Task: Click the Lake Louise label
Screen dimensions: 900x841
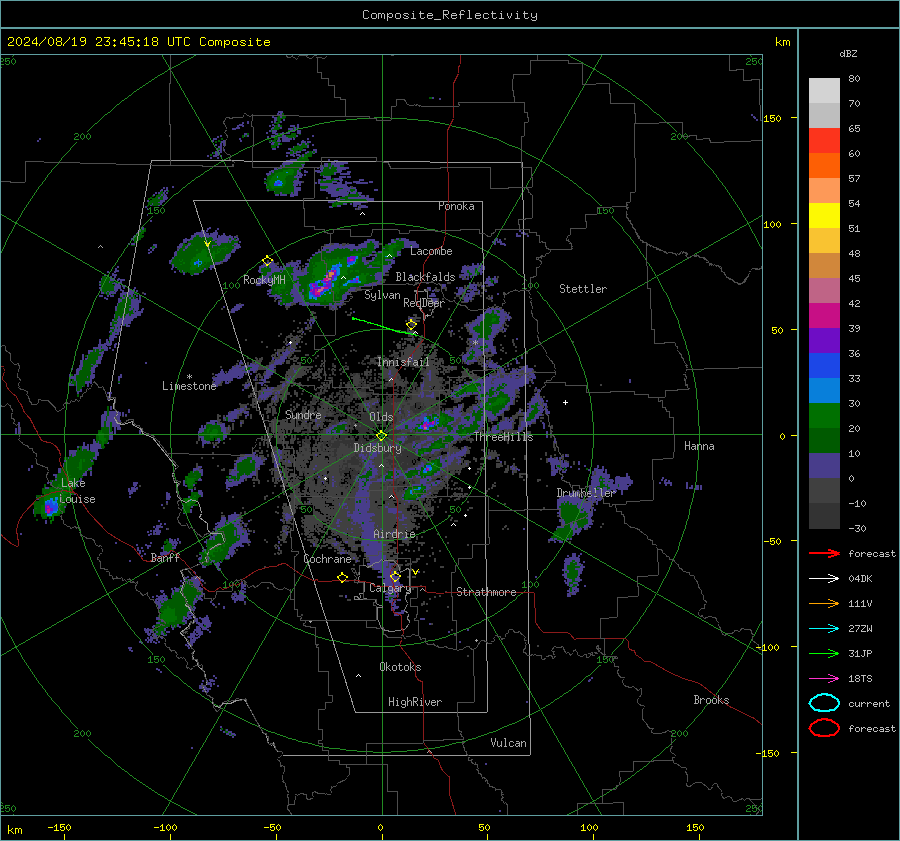Action: click(x=78, y=491)
